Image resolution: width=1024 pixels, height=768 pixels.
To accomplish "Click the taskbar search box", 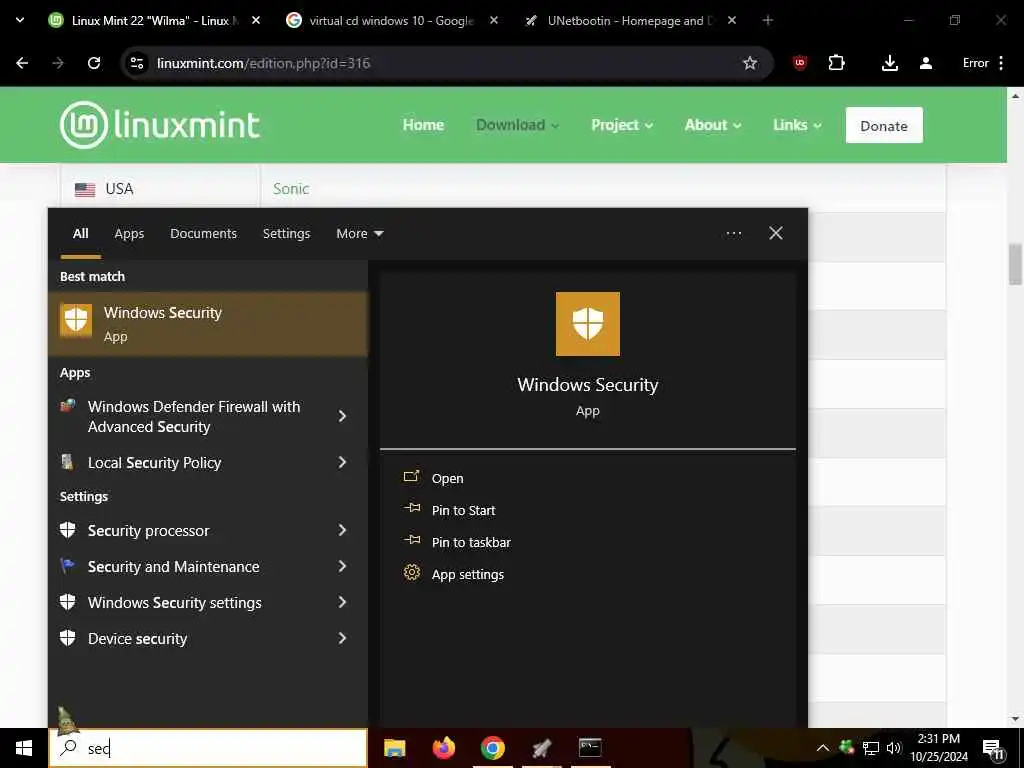I will (208, 748).
